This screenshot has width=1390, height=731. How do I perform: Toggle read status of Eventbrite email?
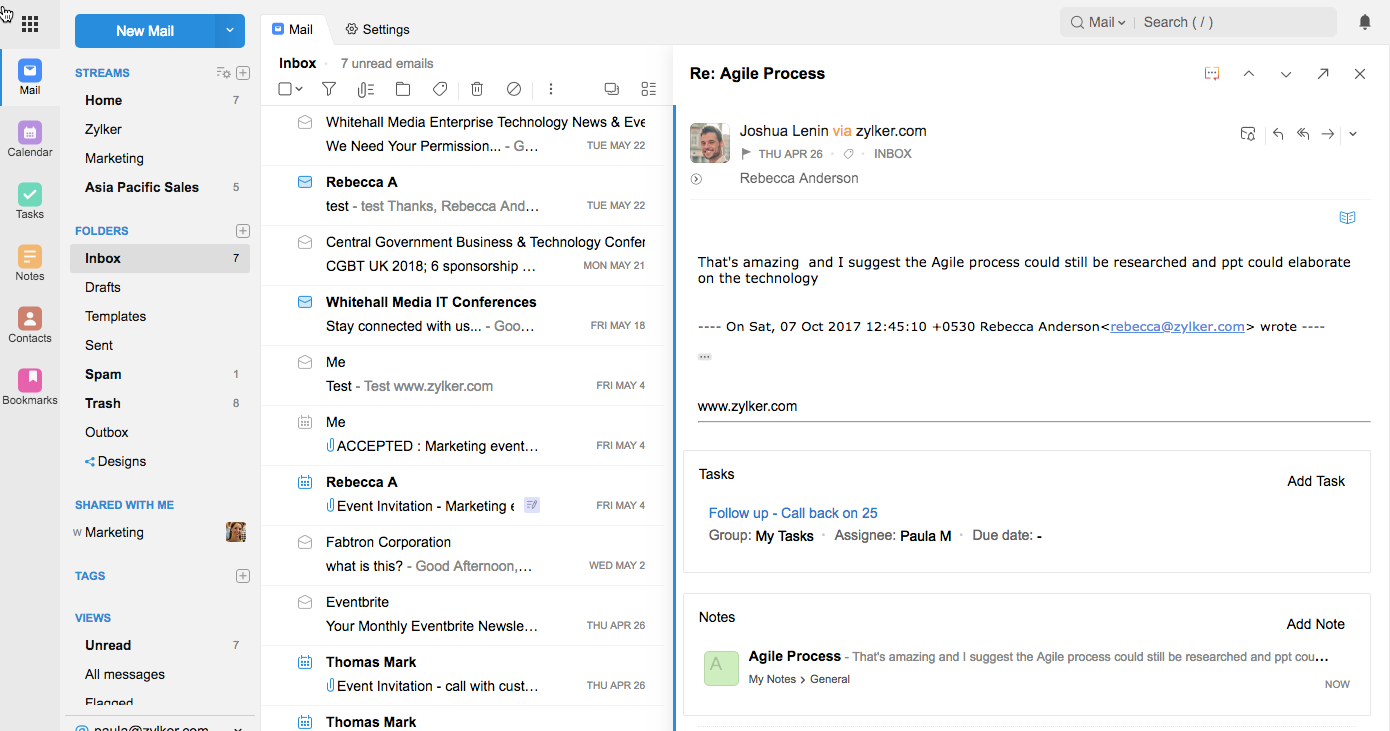tap(305, 602)
